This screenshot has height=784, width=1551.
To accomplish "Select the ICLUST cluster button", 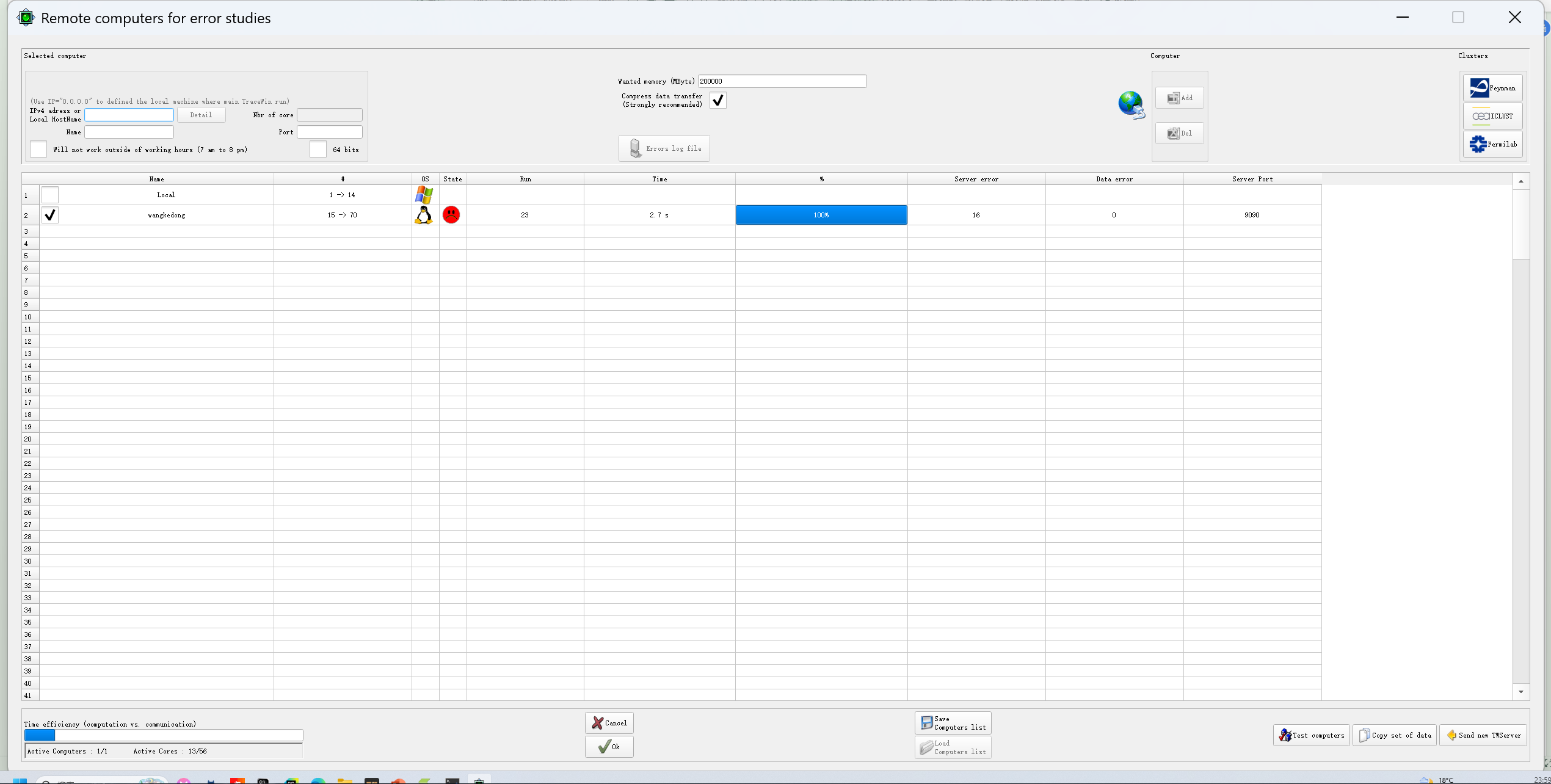I will click(x=1492, y=116).
